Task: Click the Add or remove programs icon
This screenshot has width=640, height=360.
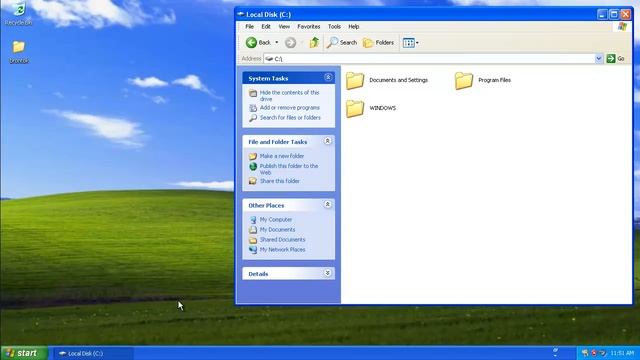Action: pos(253,108)
